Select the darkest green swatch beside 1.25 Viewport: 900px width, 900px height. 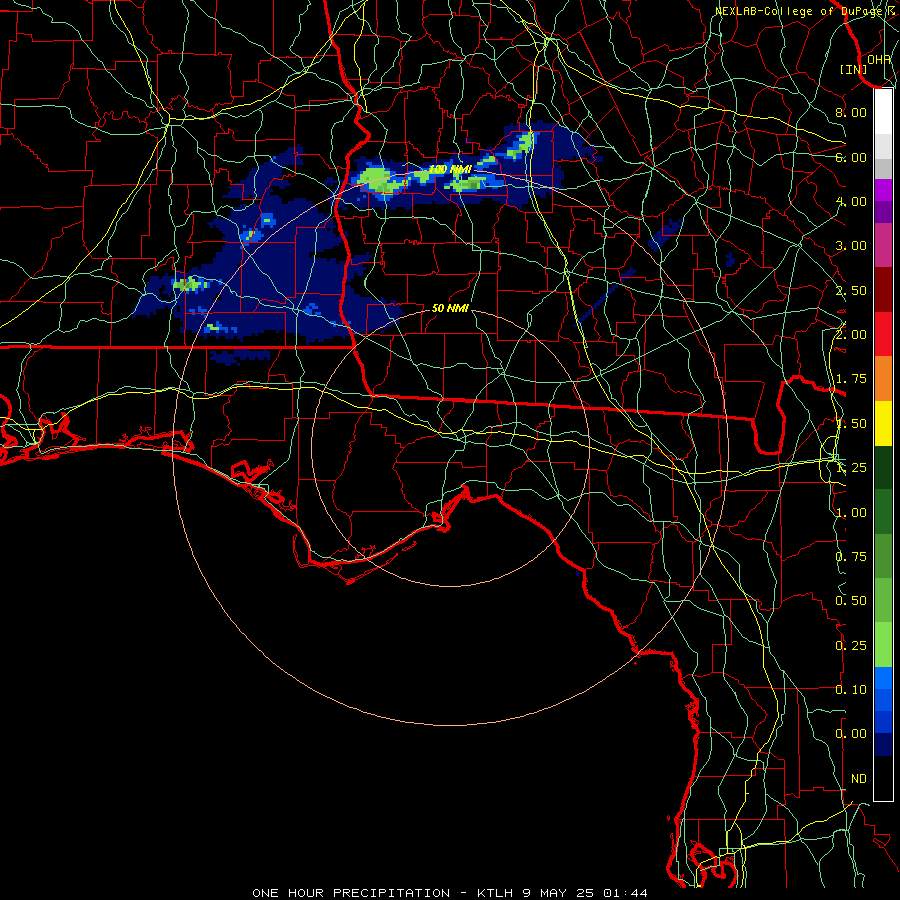click(883, 468)
